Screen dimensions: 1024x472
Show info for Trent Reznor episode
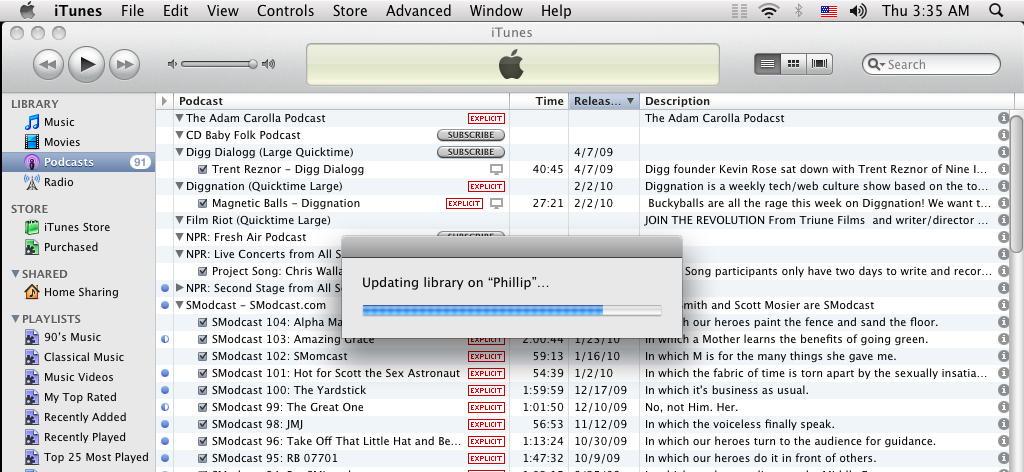tap(1004, 169)
